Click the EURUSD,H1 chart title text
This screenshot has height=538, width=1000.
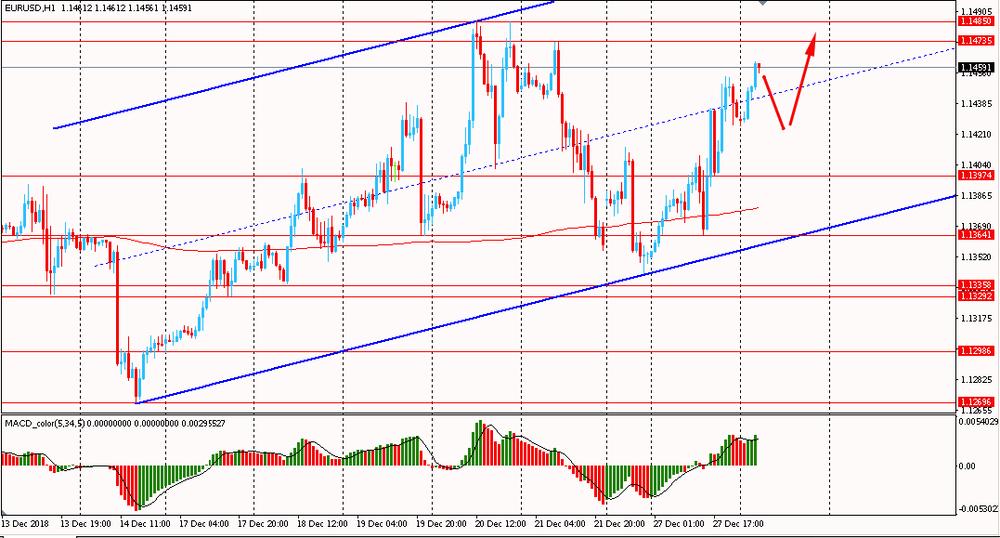pyautogui.click(x=30, y=8)
